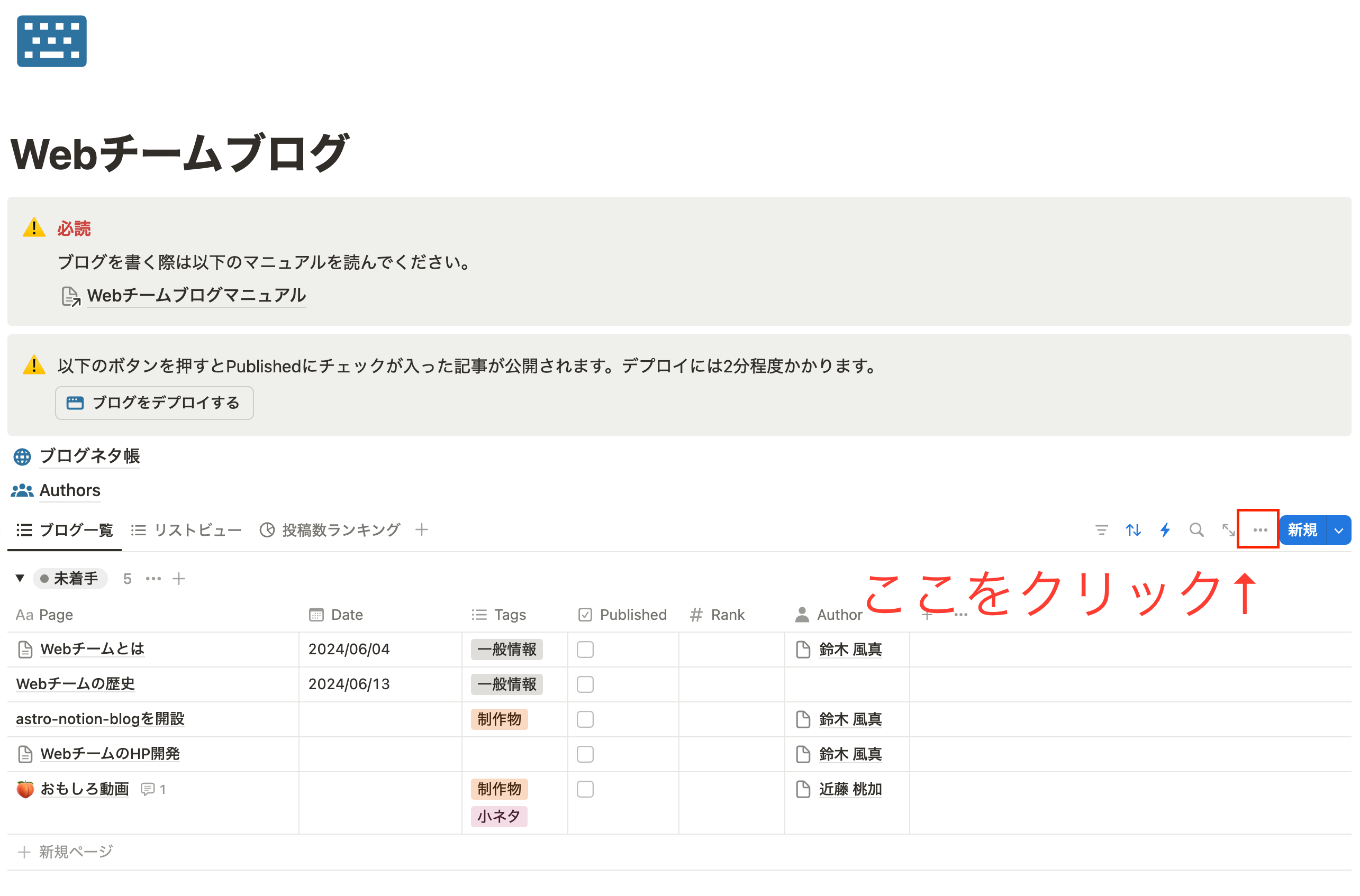The width and height of the screenshot is (1360, 896).
Task: Add a new view with plus icon
Action: [x=422, y=529]
